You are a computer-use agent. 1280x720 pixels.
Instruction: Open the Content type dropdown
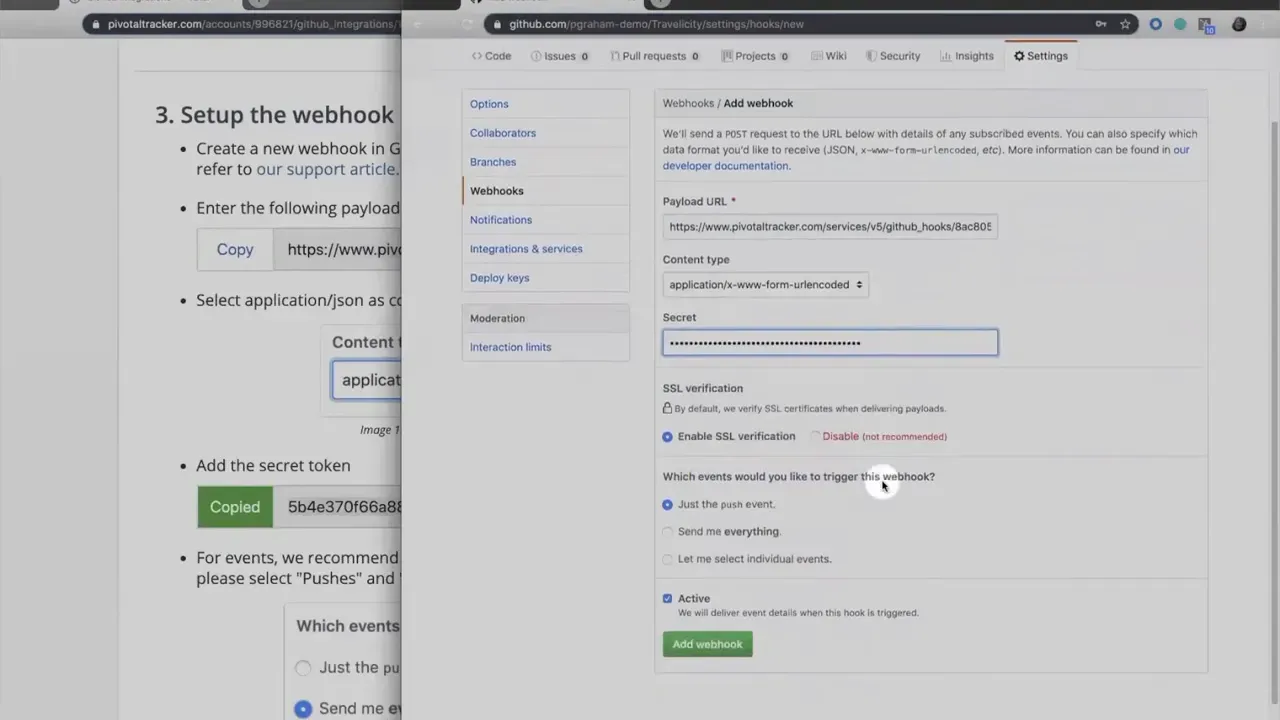[764, 284]
